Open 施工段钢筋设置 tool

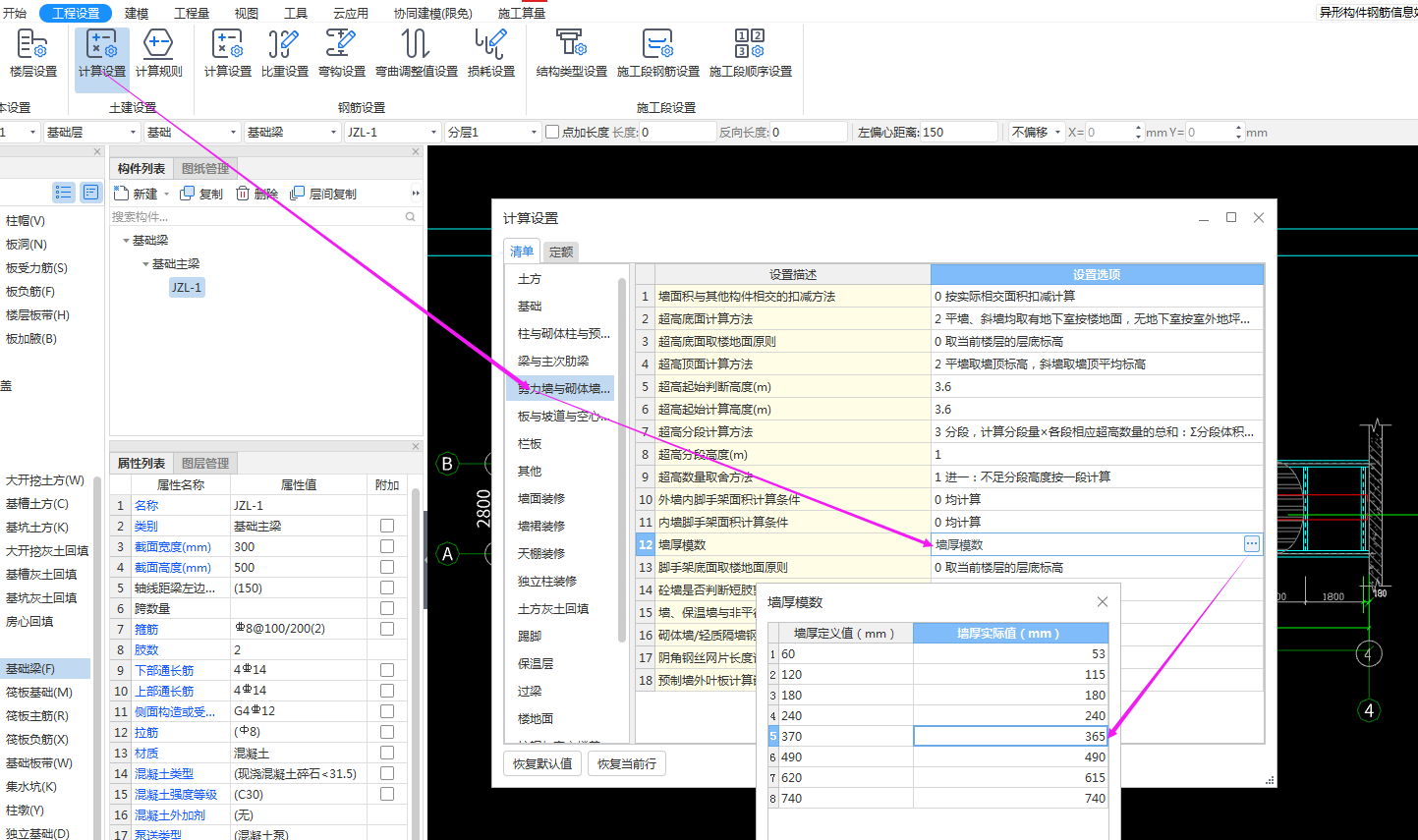[x=658, y=54]
